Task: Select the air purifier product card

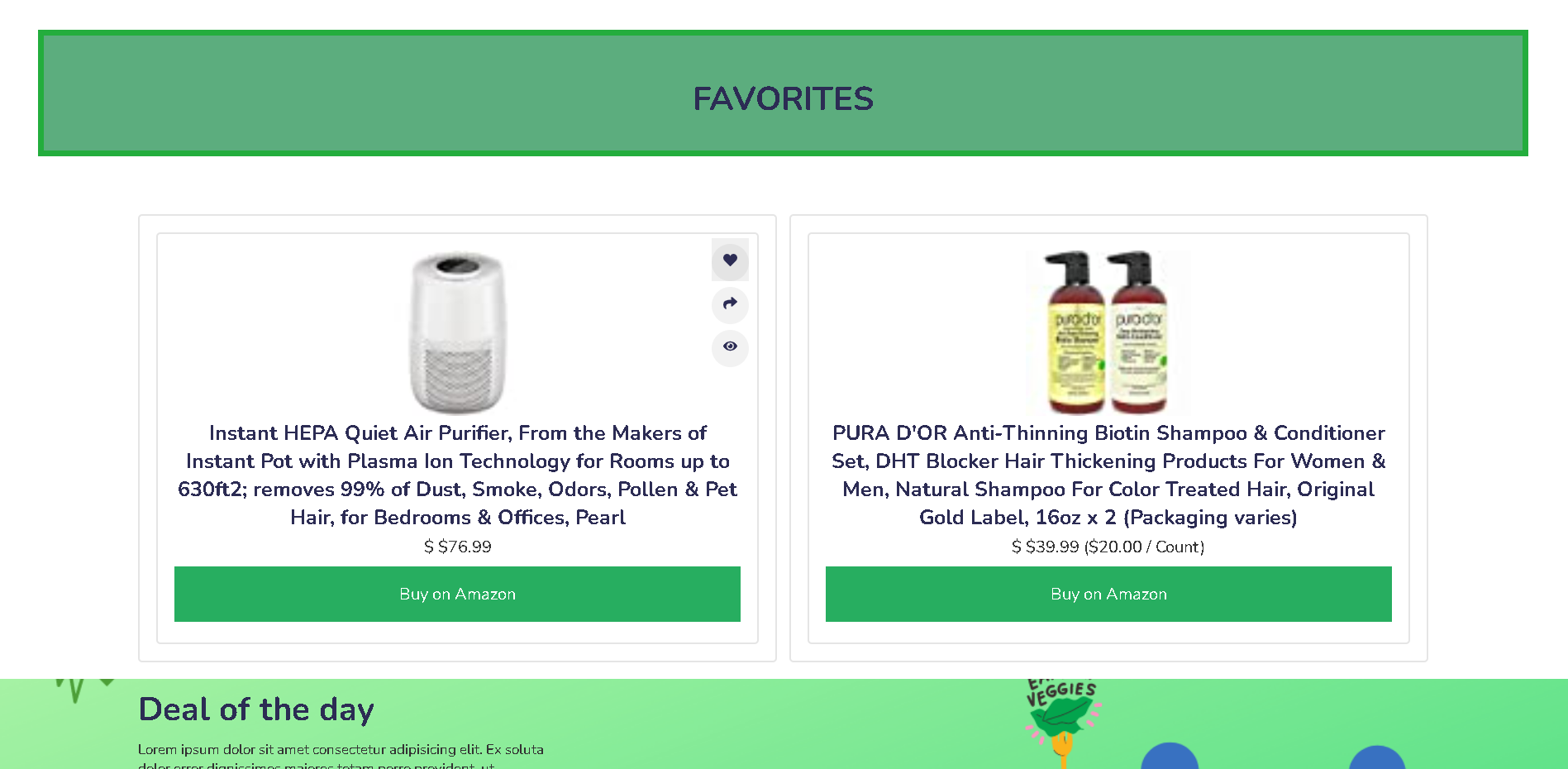Action: pyautogui.click(x=457, y=438)
